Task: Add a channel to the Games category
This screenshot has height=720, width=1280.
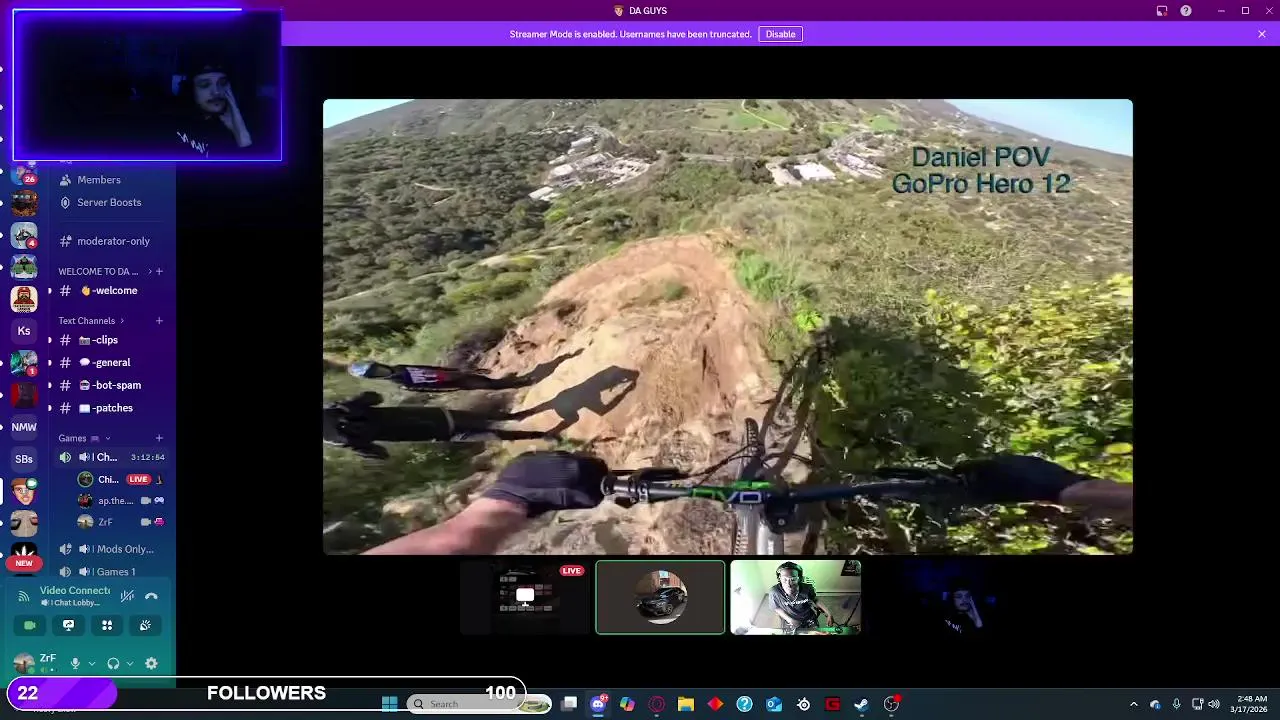Action: coord(159,438)
